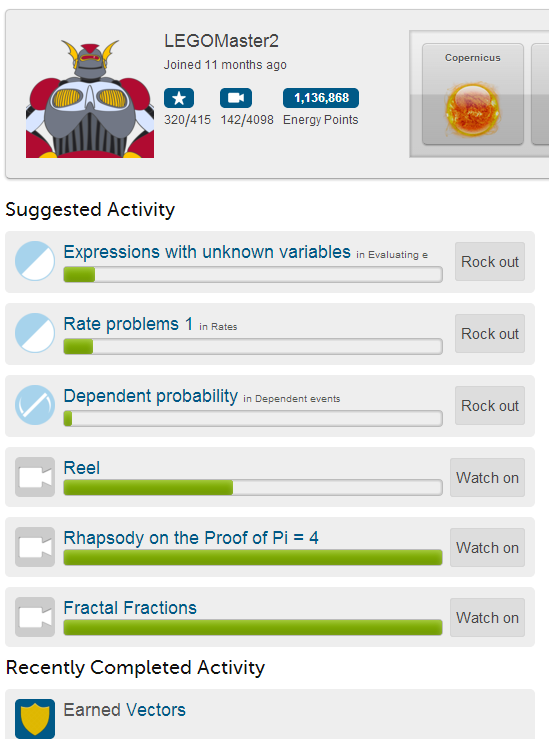Click the exercise circle icon beside Rate problems 1
Screen dimensions: 549x739
coord(35,333)
